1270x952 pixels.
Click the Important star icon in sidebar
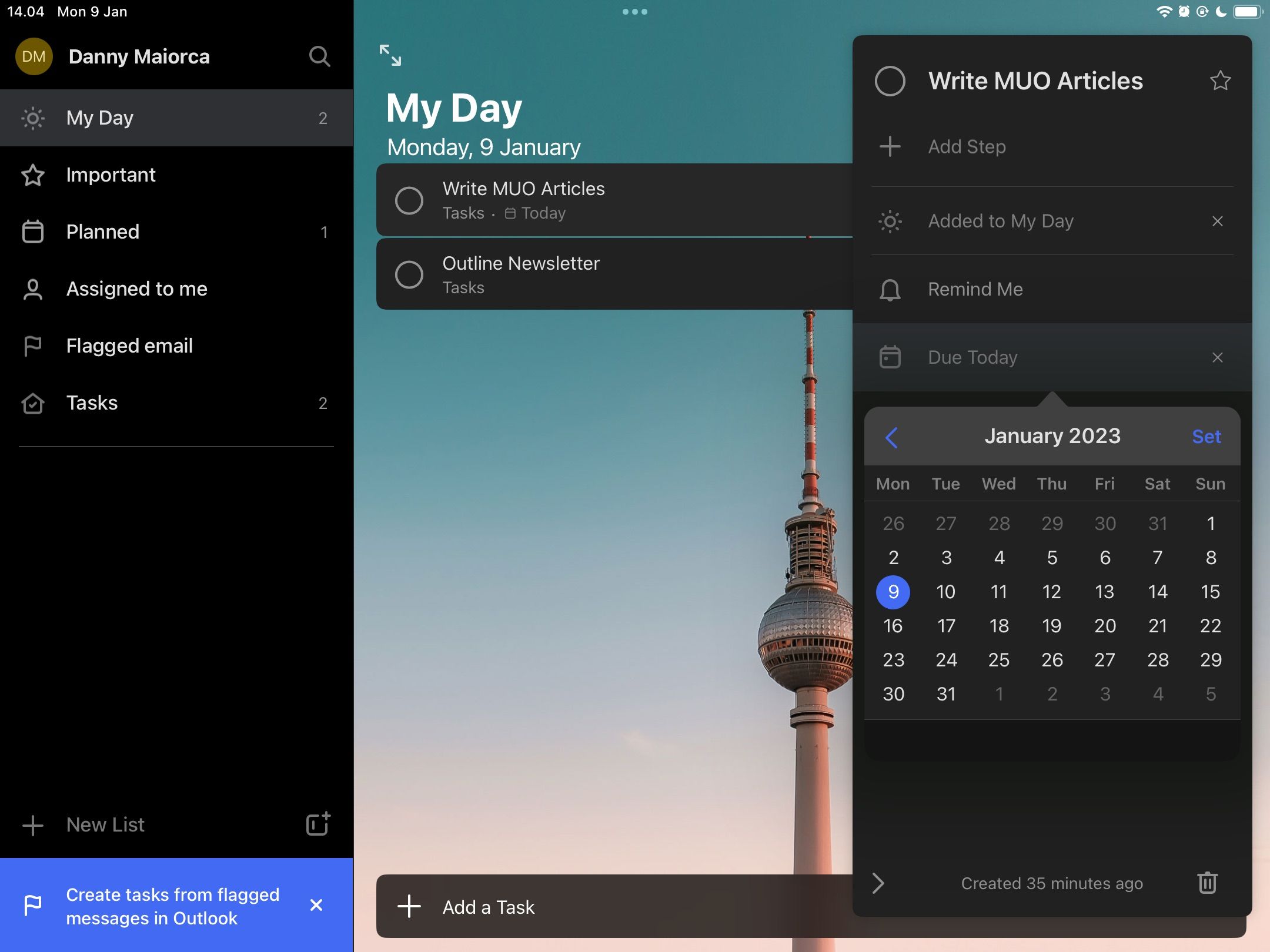coord(32,174)
